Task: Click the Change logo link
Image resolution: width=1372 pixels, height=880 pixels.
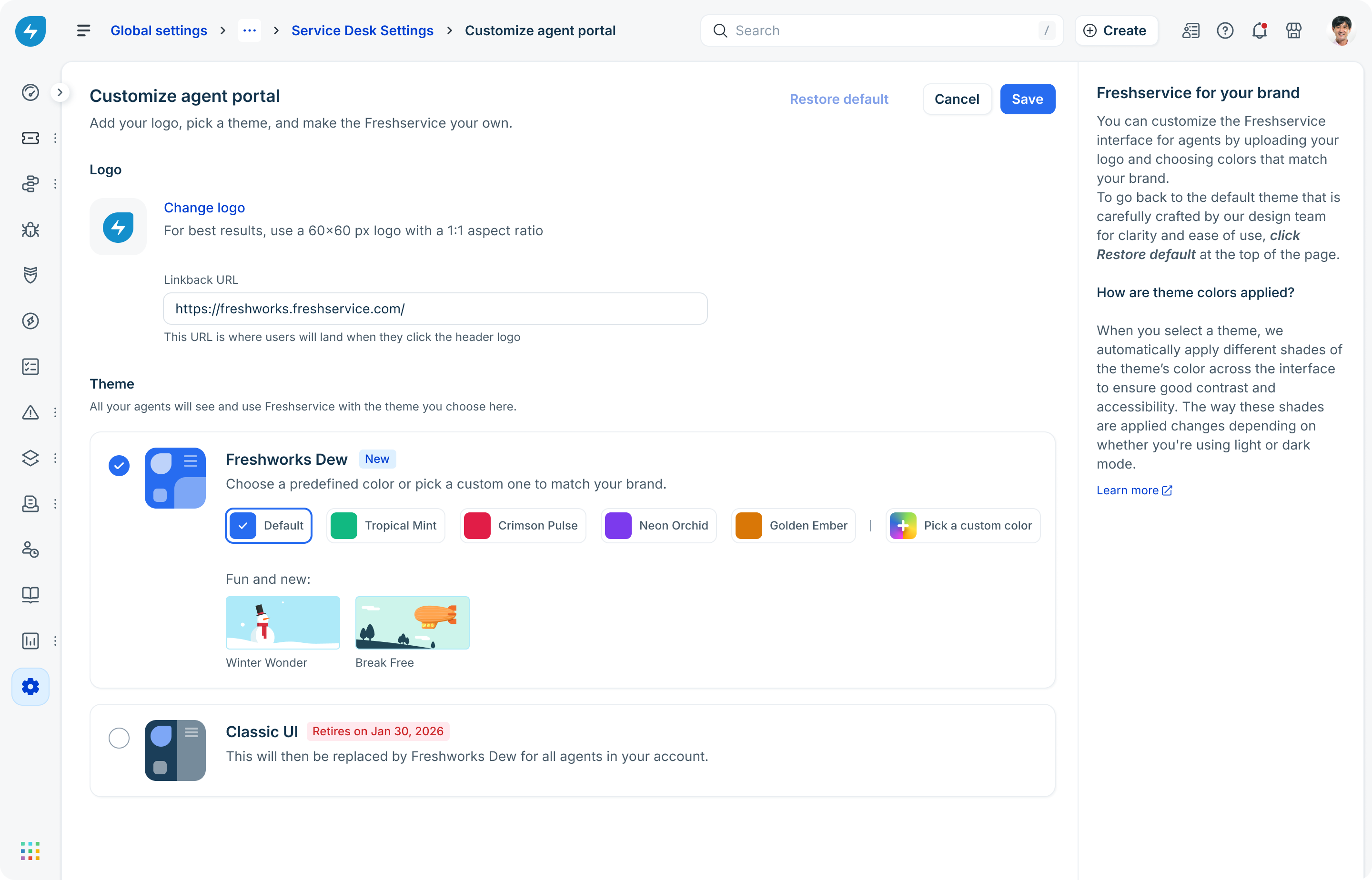Action: coord(204,208)
